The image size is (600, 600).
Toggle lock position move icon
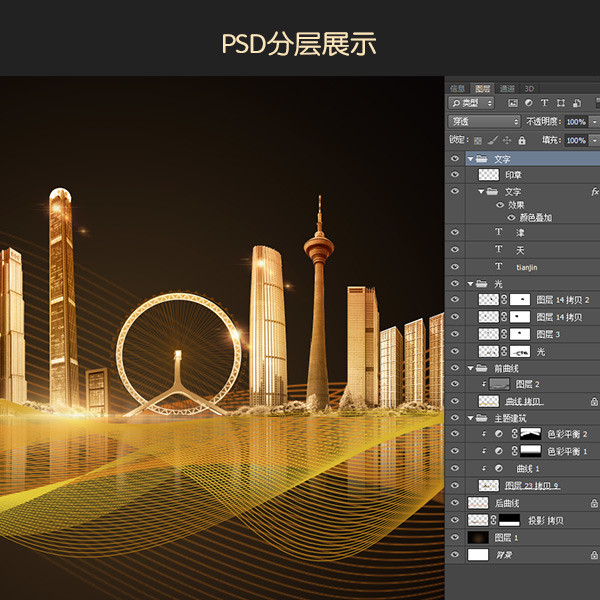click(507, 140)
